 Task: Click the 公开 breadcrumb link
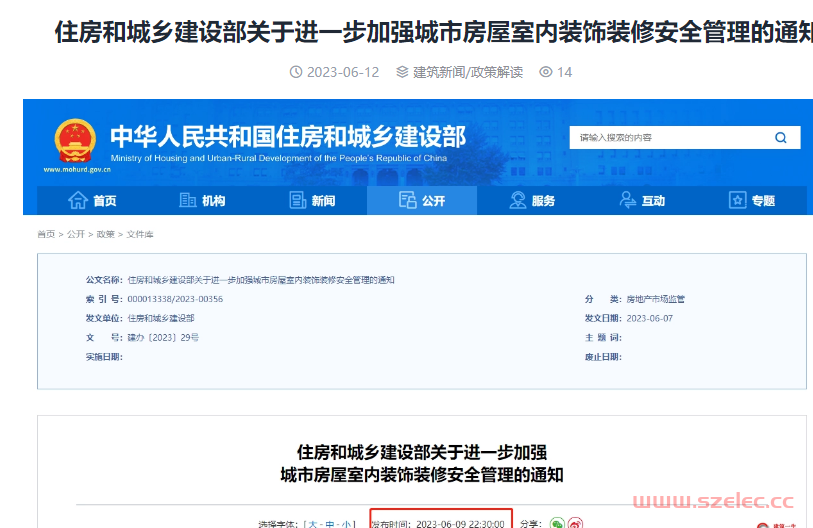(76, 234)
